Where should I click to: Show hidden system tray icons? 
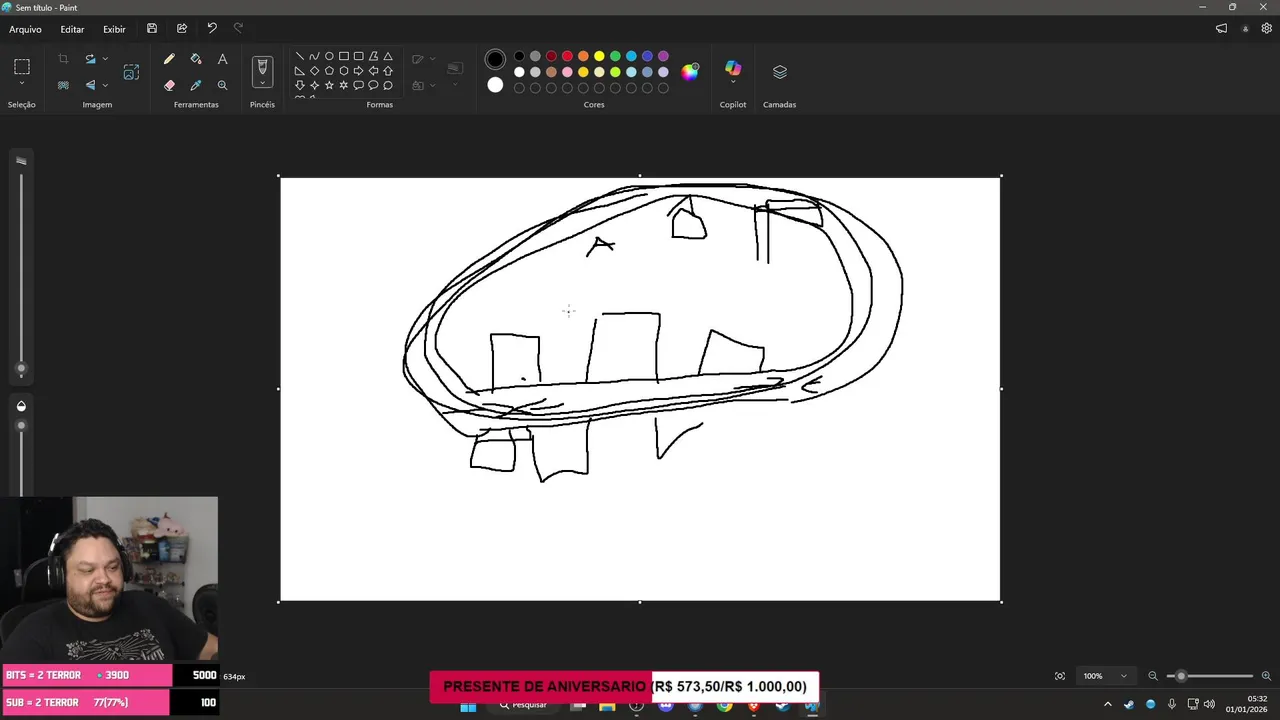pyautogui.click(x=1107, y=704)
